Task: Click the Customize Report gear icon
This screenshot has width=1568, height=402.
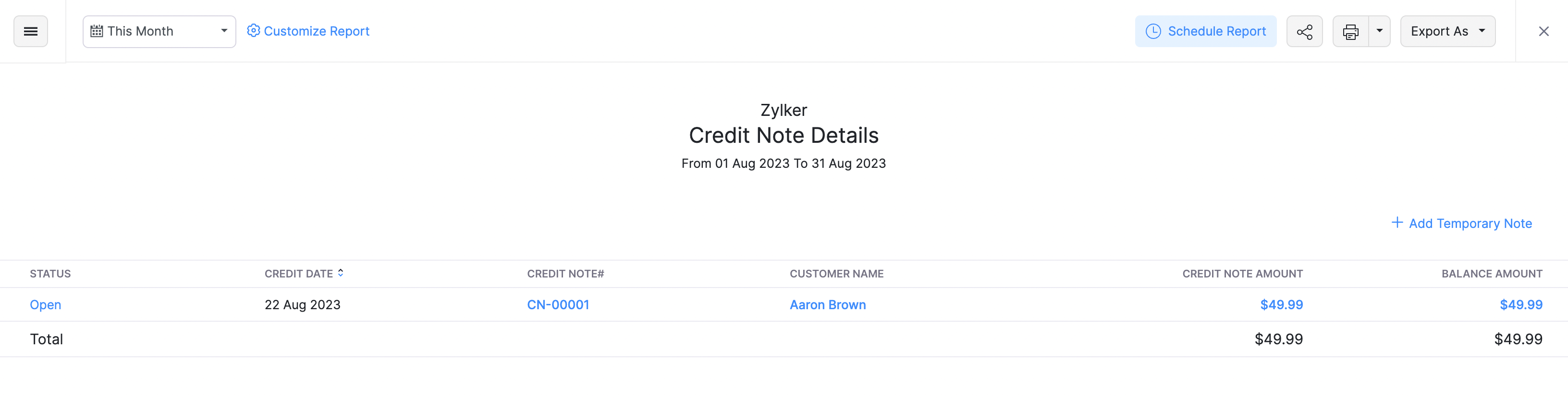Action: (253, 31)
